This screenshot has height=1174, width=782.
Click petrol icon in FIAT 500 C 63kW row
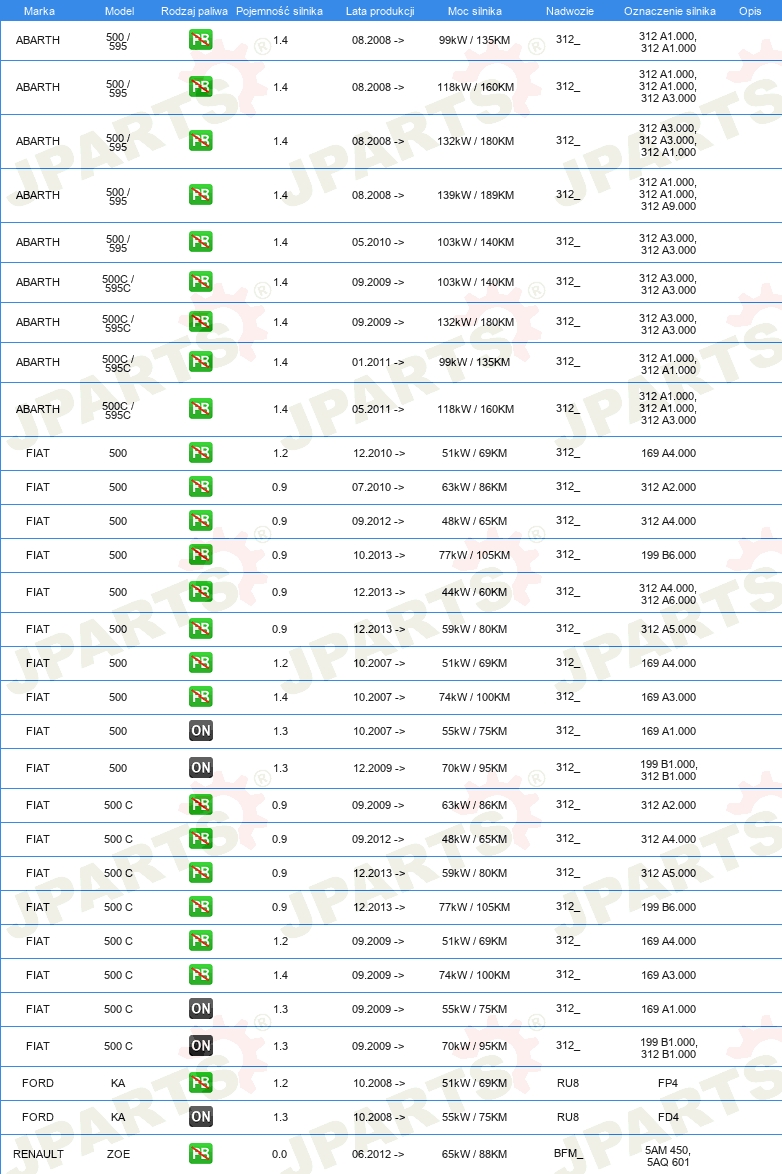pyautogui.click(x=200, y=805)
